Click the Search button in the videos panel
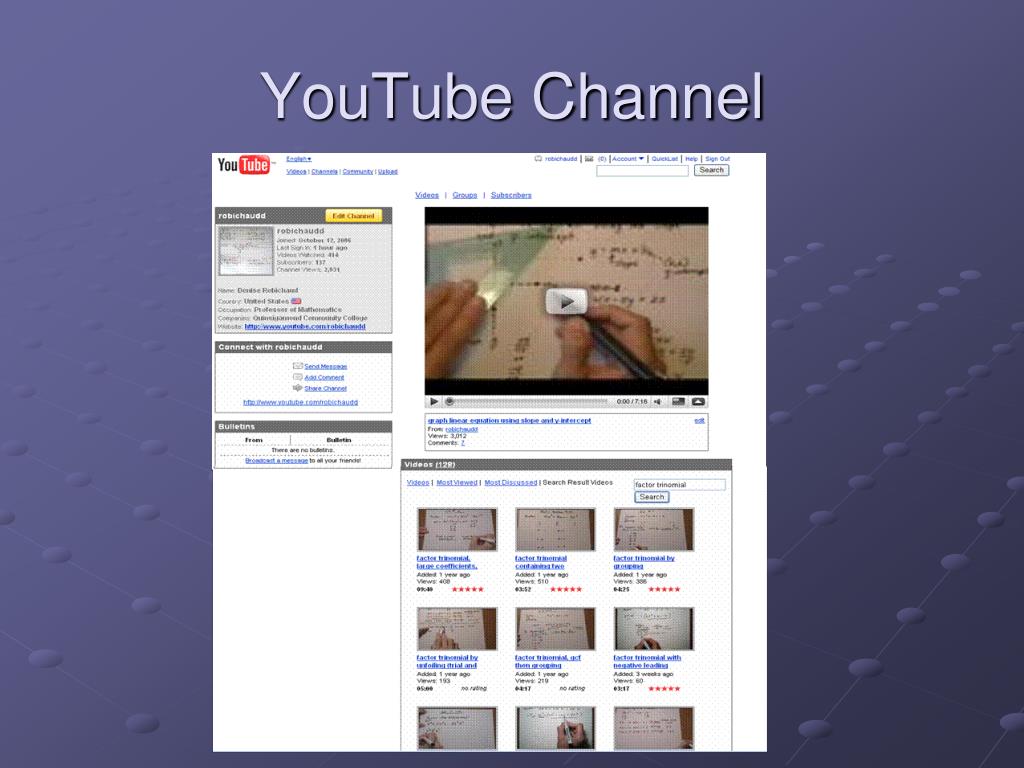 (x=652, y=497)
